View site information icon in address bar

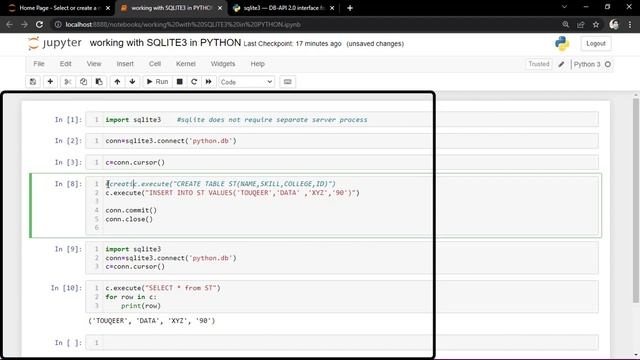(58, 24)
